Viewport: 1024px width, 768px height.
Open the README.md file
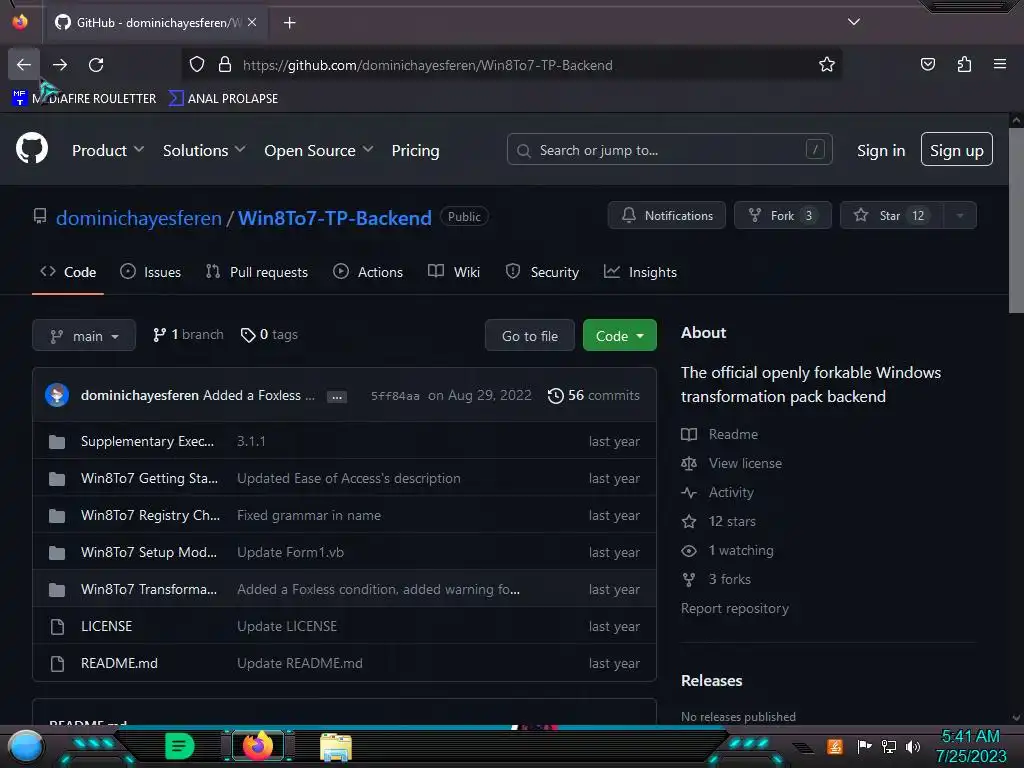click(x=119, y=664)
